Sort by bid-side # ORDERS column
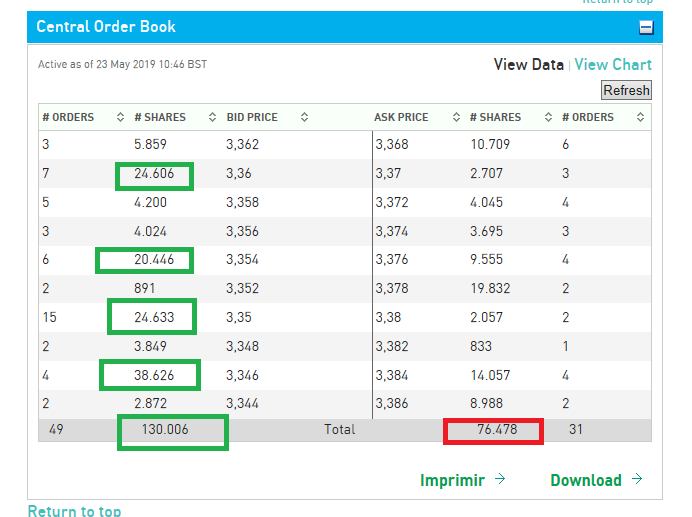The height and width of the screenshot is (517, 692). pyautogui.click(x=120, y=117)
